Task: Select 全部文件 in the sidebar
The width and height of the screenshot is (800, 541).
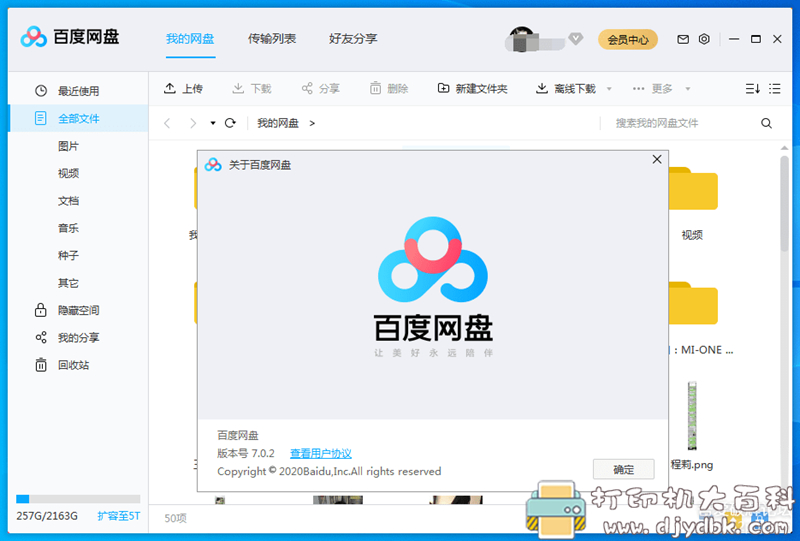Action: click(78, 118)
